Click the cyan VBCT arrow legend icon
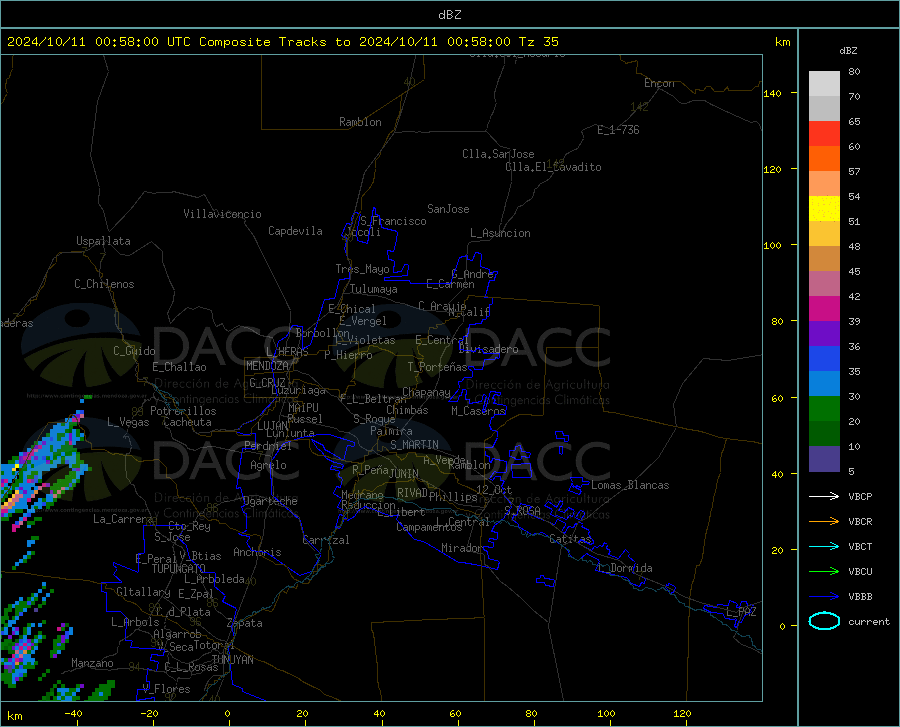This screenshot has width=900, height=727. 824,546
